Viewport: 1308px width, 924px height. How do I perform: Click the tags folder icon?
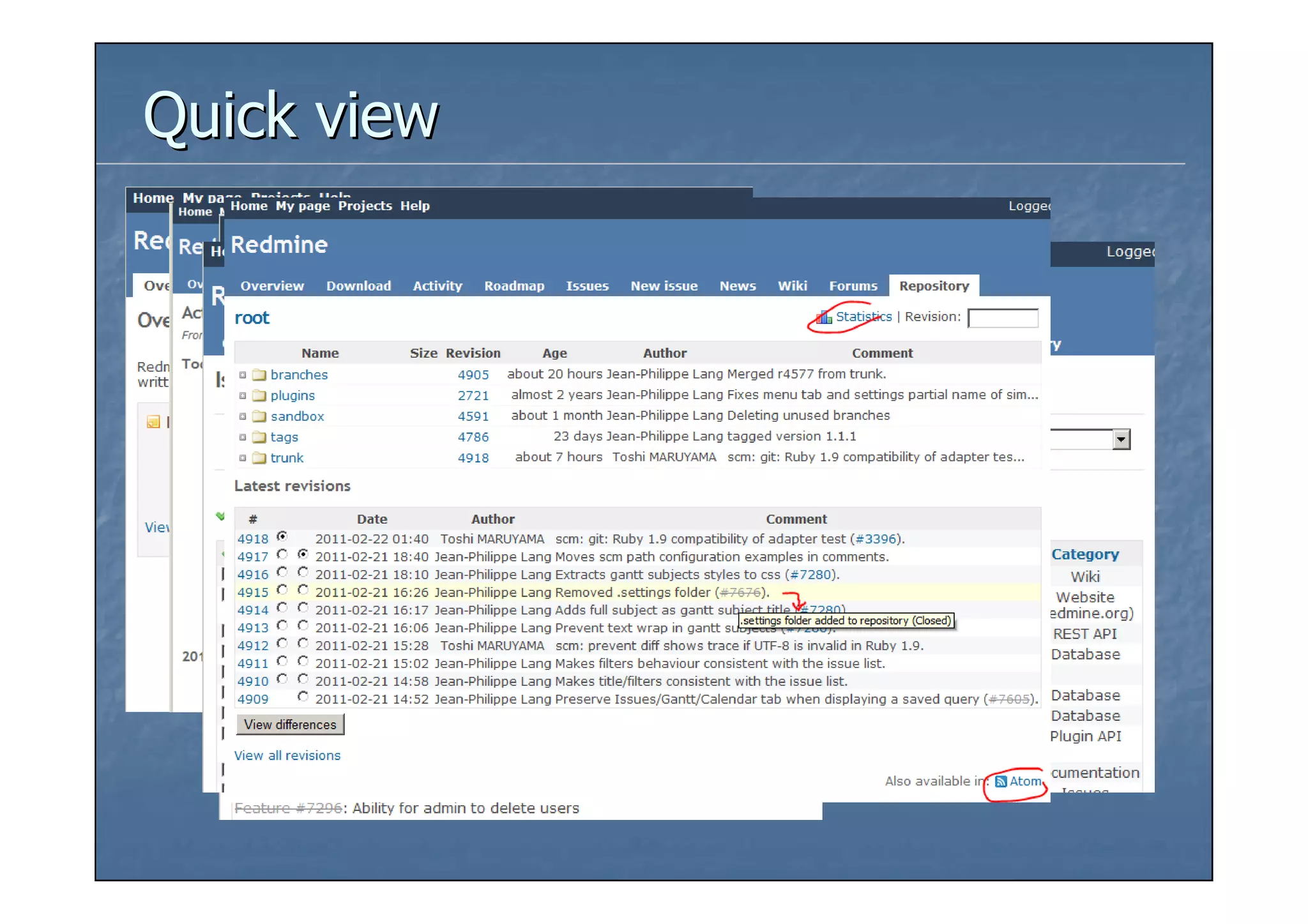tap(259, 437)
